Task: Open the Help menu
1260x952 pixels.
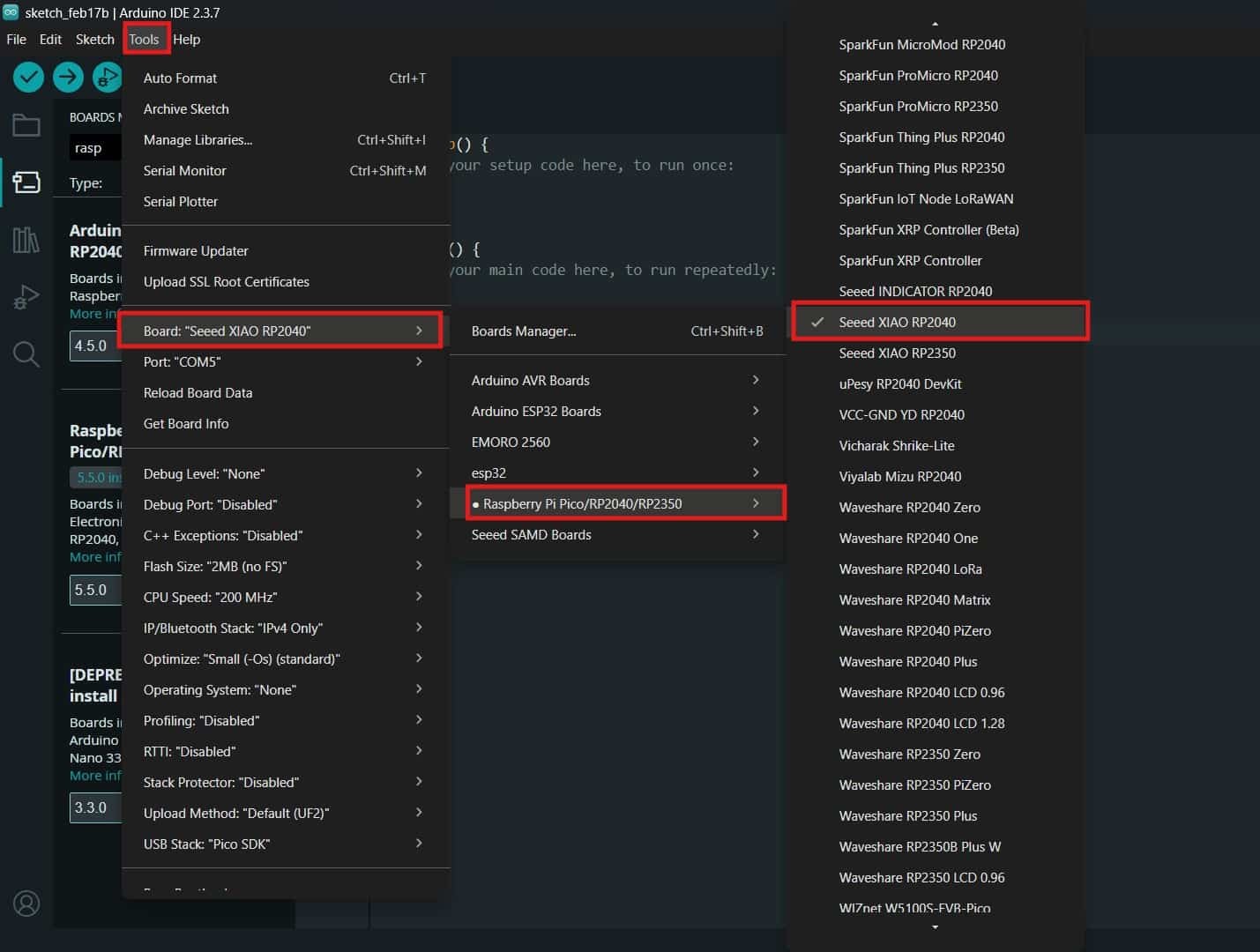Action: click(x=186, y=39)
